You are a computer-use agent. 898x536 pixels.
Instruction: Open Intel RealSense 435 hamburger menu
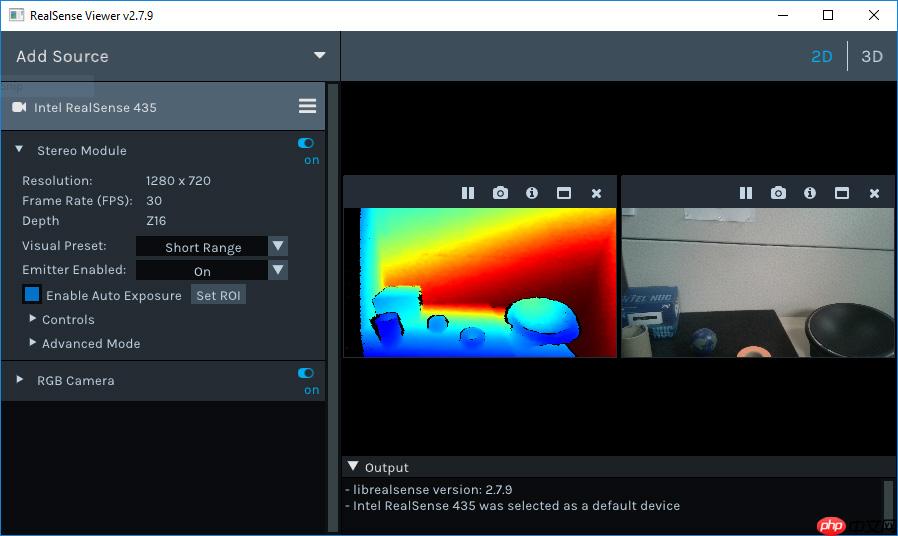tap(307, 107)
